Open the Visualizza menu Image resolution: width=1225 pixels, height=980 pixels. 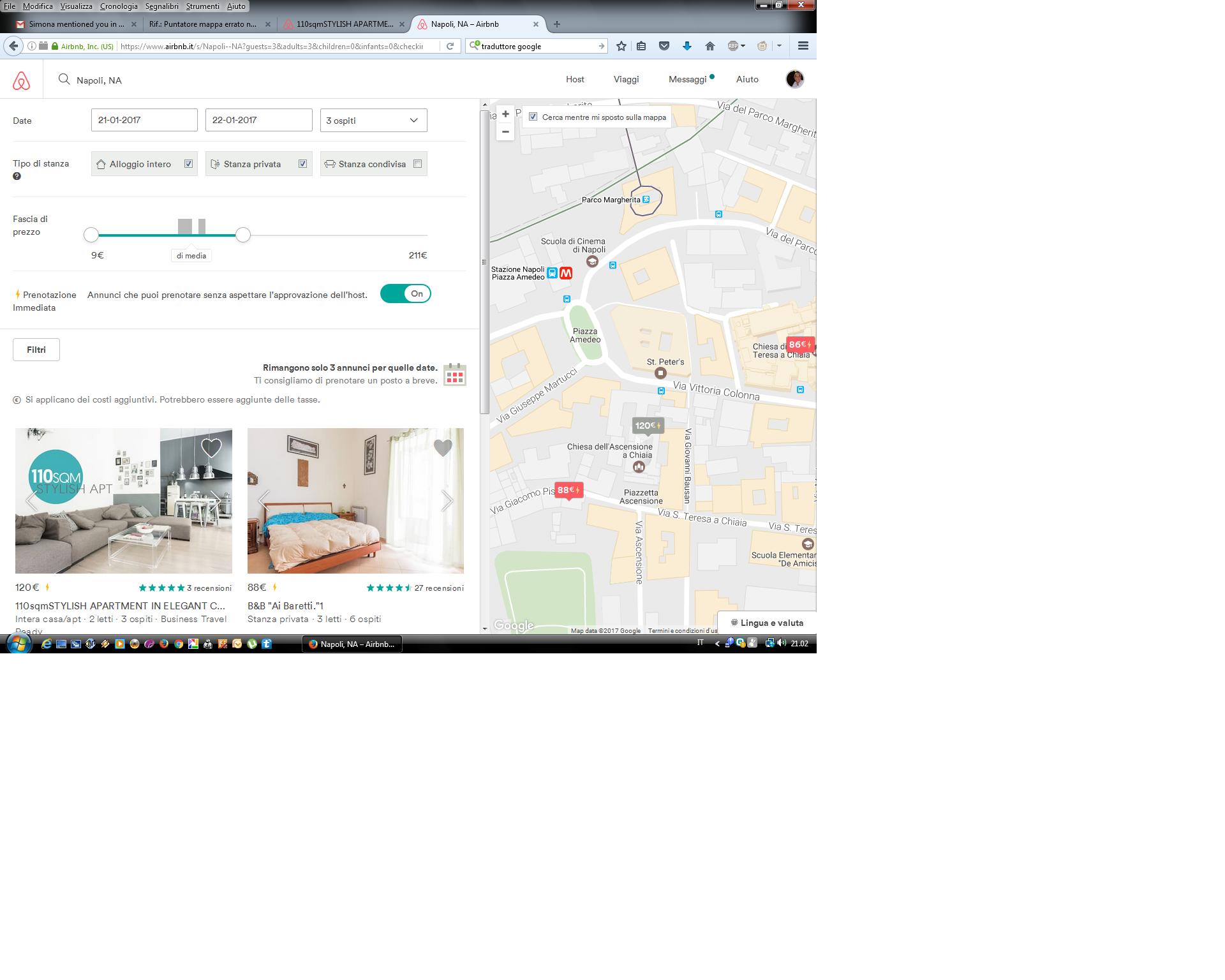point(76,6)
